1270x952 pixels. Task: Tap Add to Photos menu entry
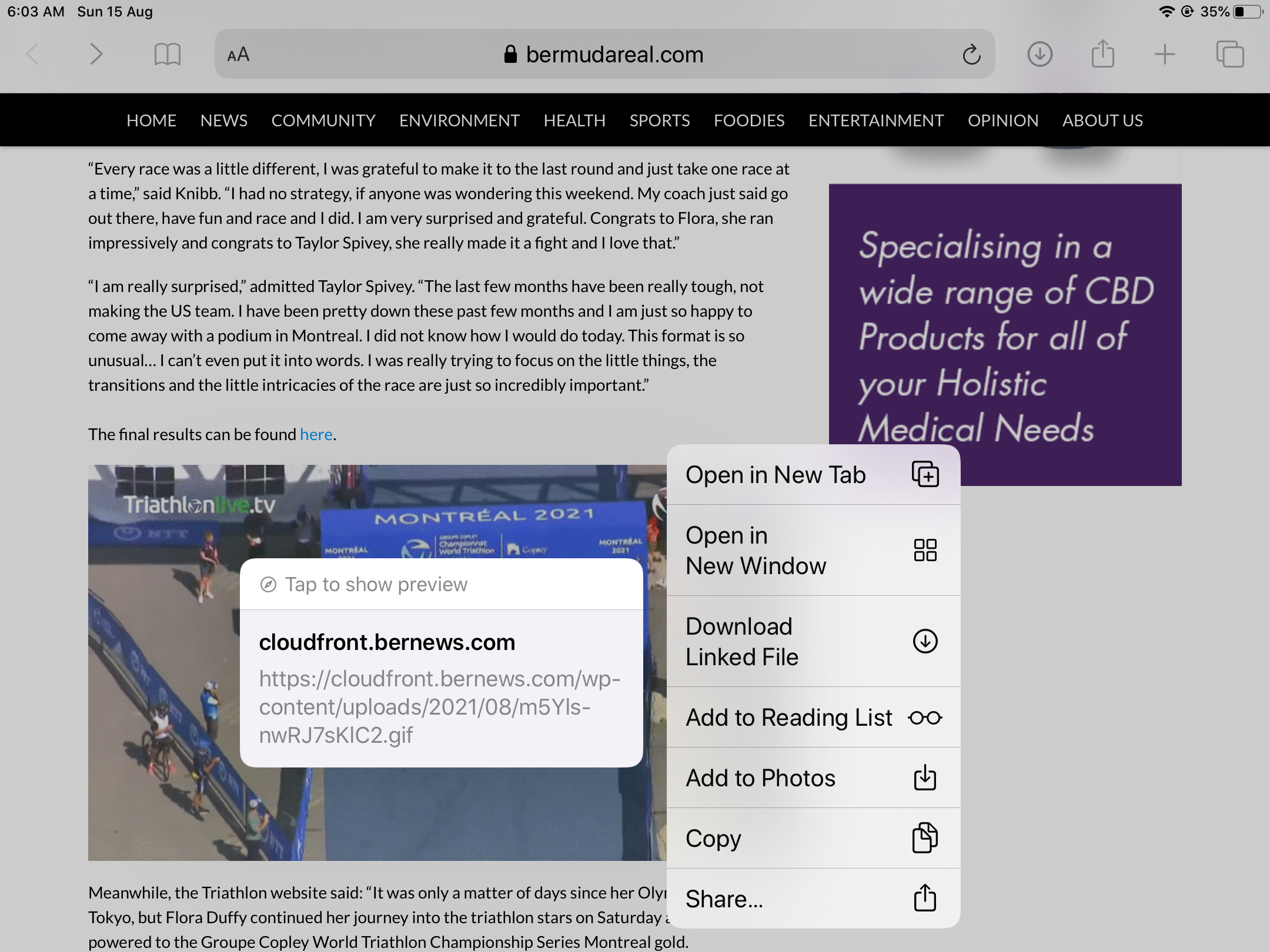click(x=813, y=778)
